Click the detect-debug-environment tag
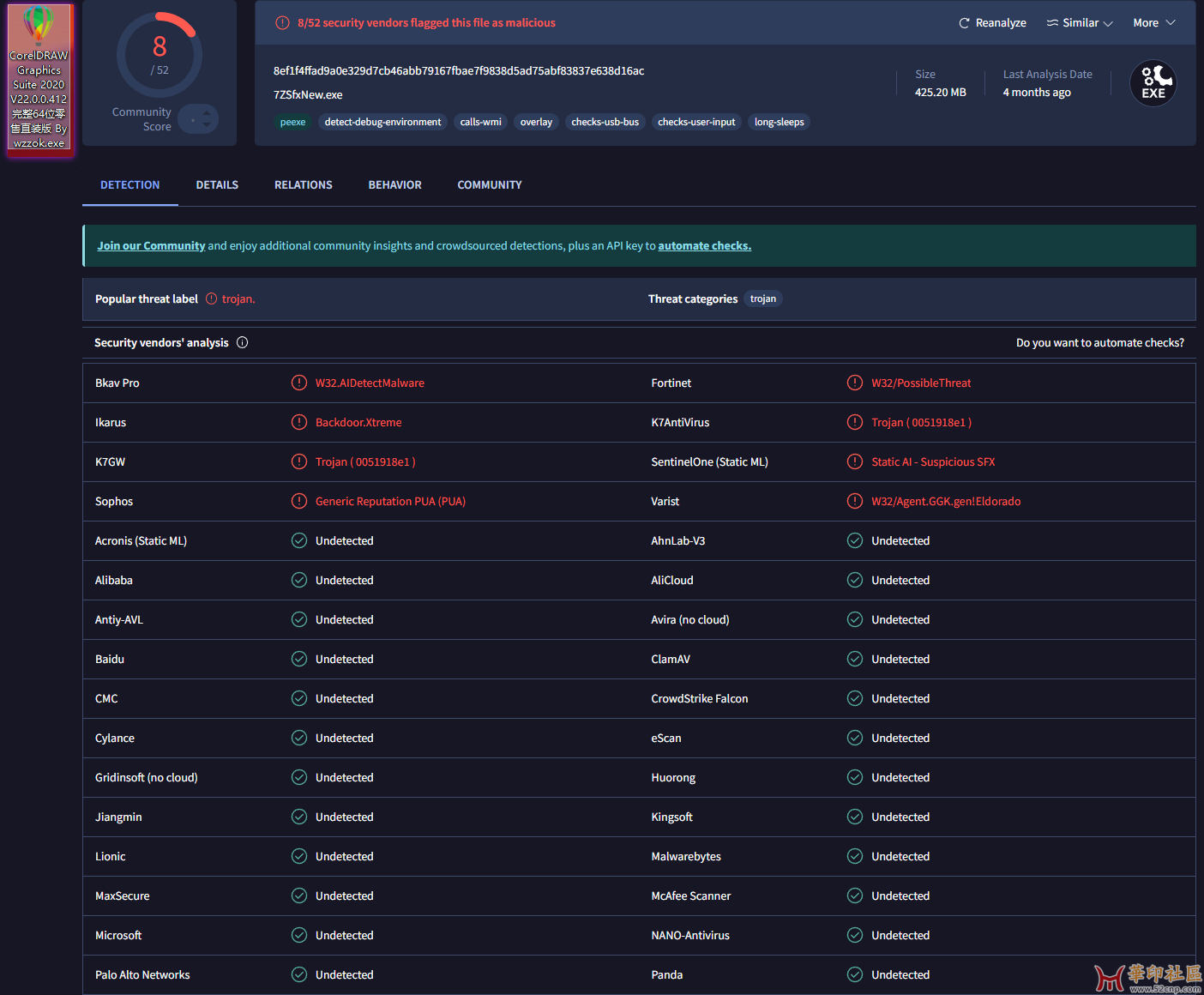This screenshot has width=1204, height=995. point(383,122)
